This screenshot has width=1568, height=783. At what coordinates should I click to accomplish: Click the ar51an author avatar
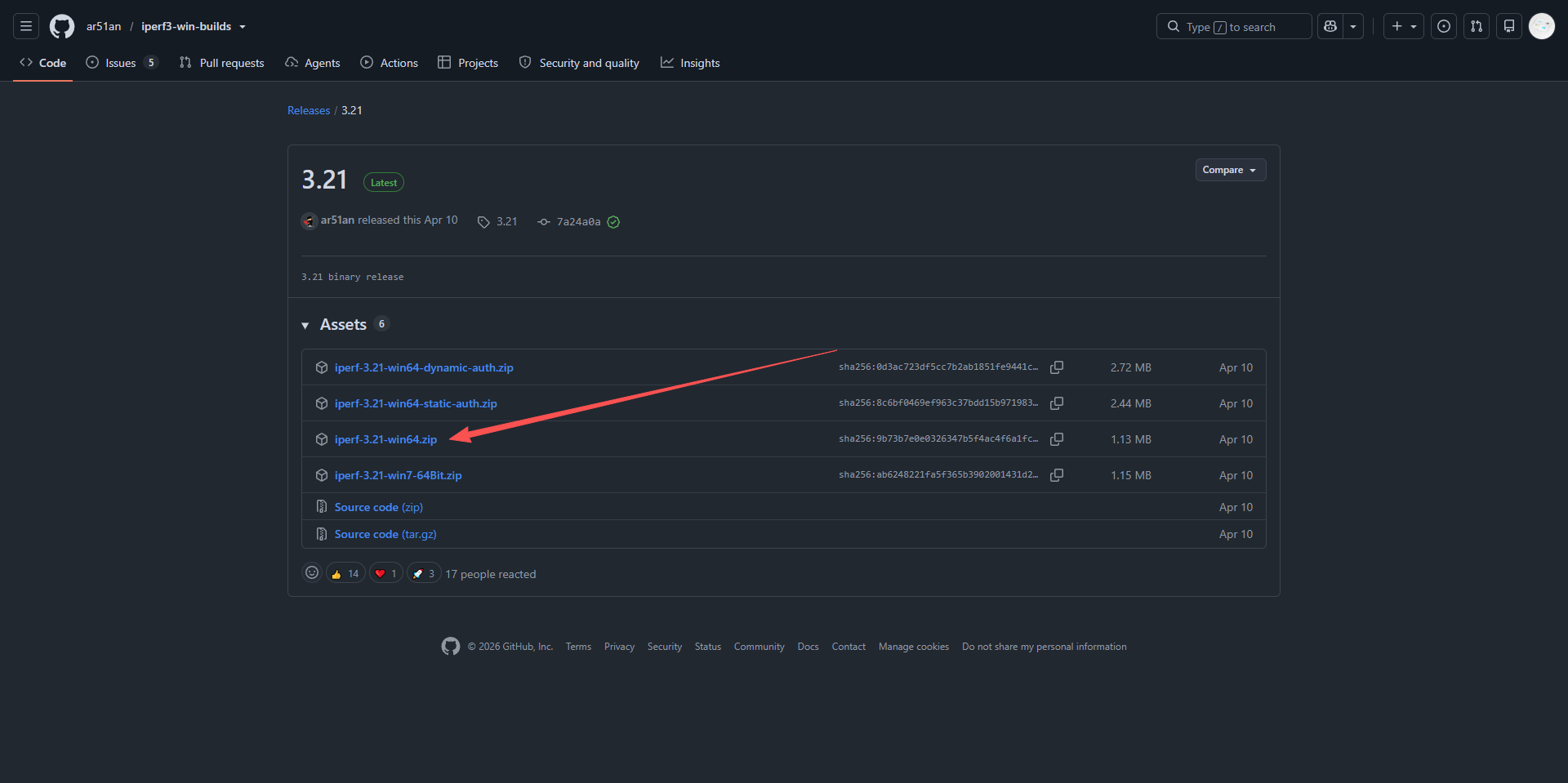[310, 220]
